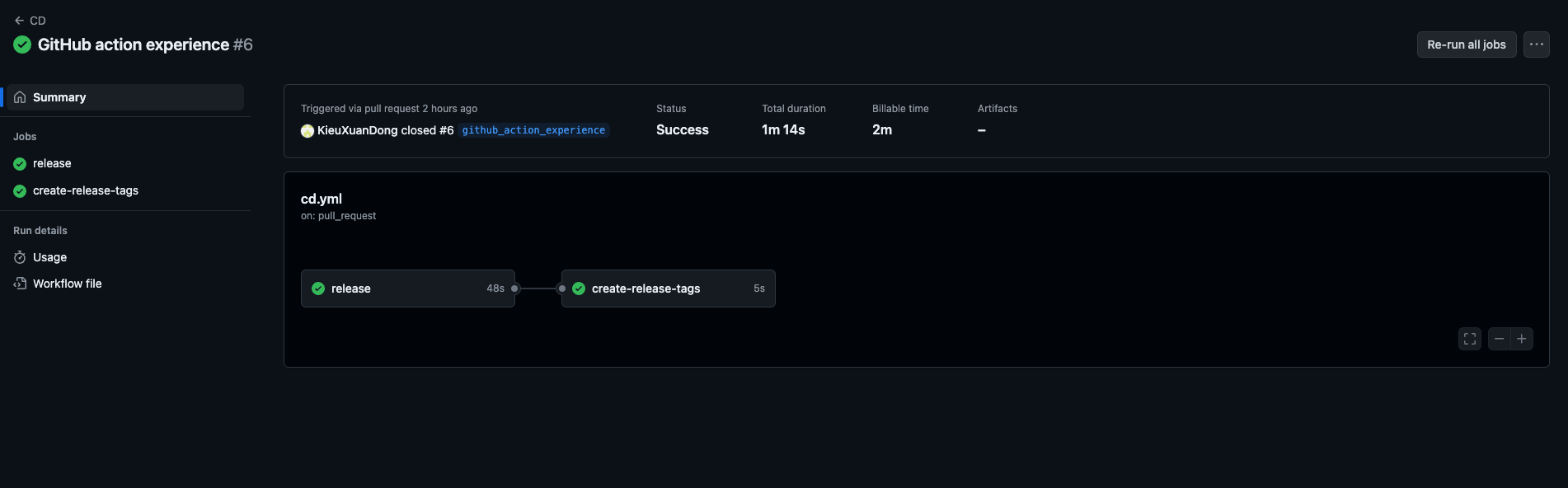The height and width of the screenshot is (488, 1568).
Task: Select the Summary sidebar item
Action: (125, 97)
